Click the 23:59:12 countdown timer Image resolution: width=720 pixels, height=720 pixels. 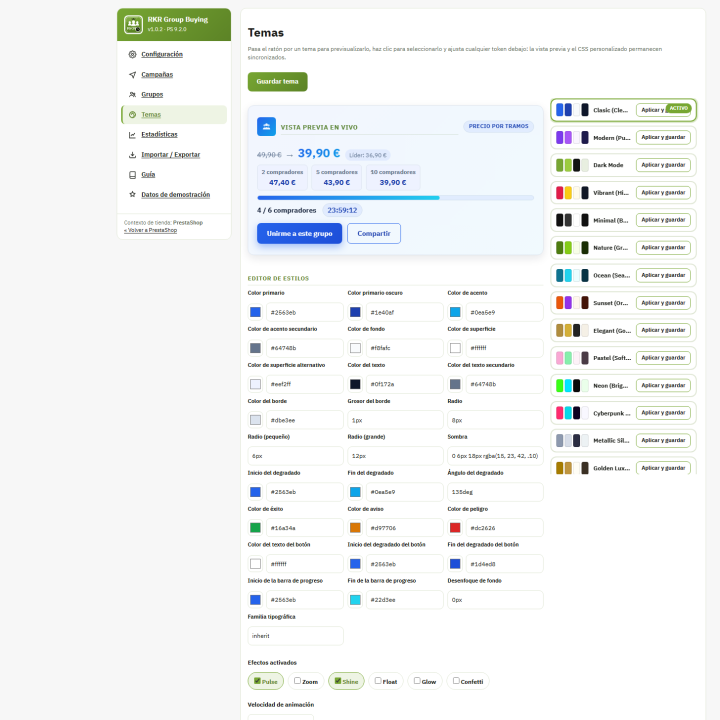click(342, 210)
